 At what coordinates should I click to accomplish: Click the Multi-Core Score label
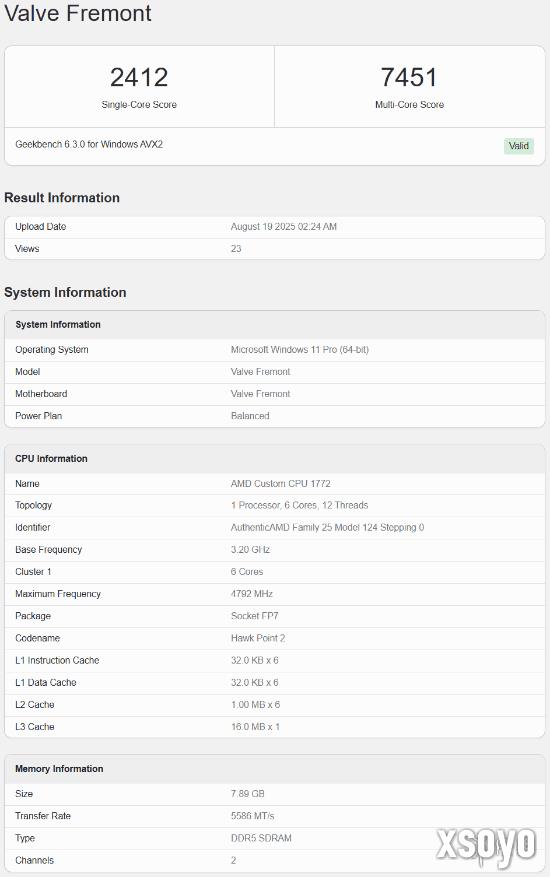[x=409, y=105]
